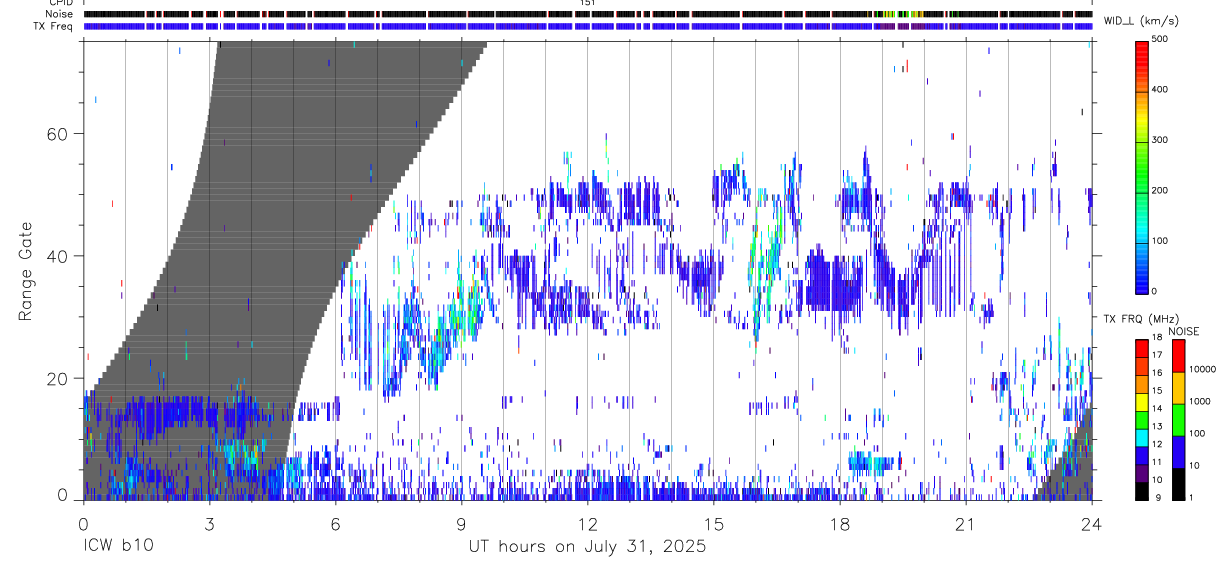Click the 300 label on width colorbar
This screenshot has width=1228, height=567.
pos(1160,140)
